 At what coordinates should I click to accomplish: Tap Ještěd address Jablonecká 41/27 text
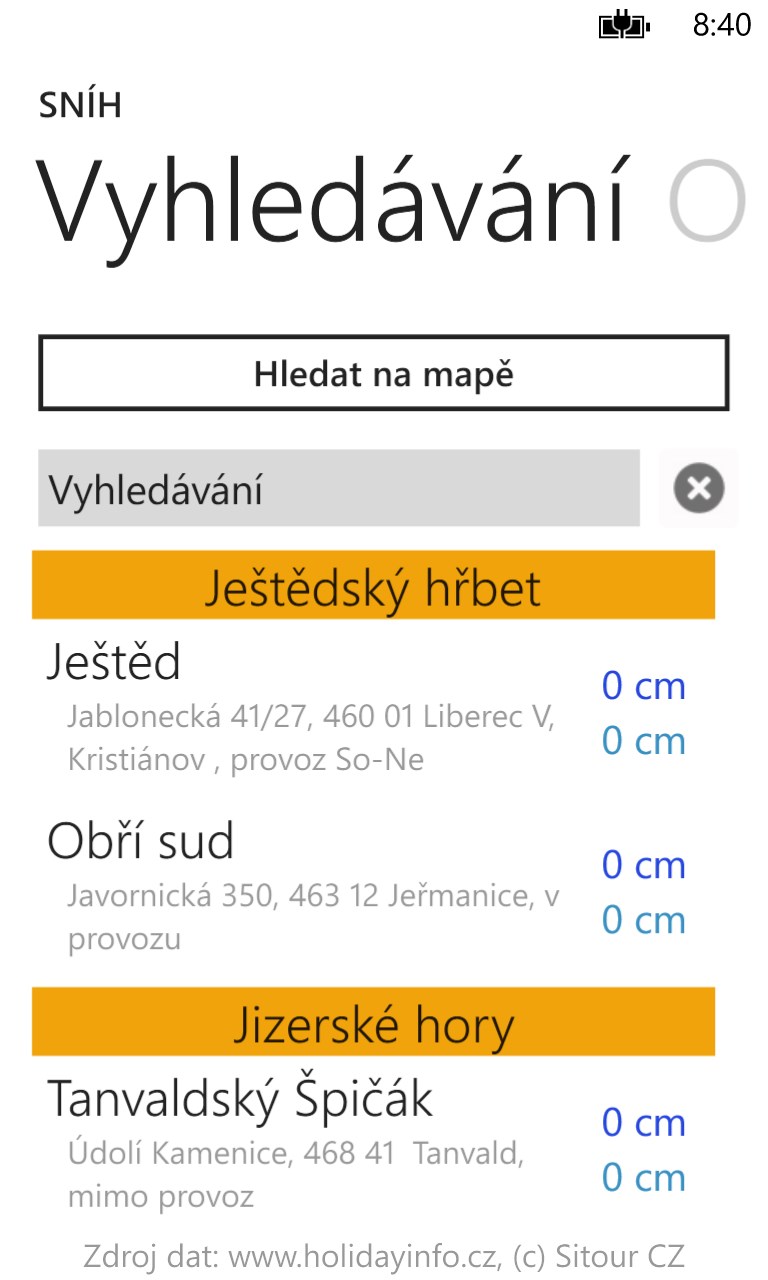click(311, 739)
